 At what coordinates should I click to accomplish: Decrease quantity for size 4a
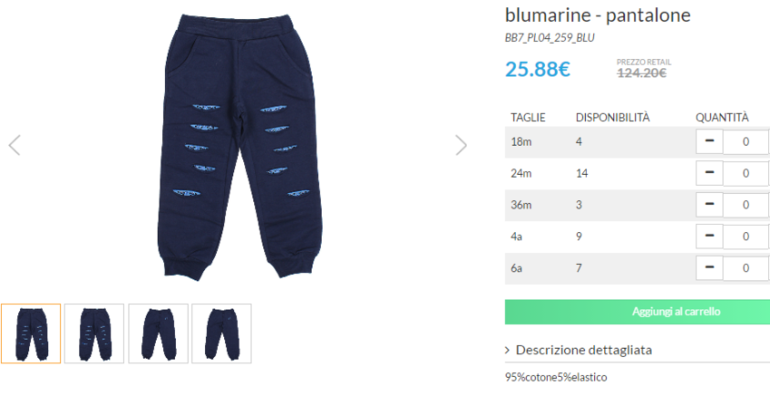[709, 236]
